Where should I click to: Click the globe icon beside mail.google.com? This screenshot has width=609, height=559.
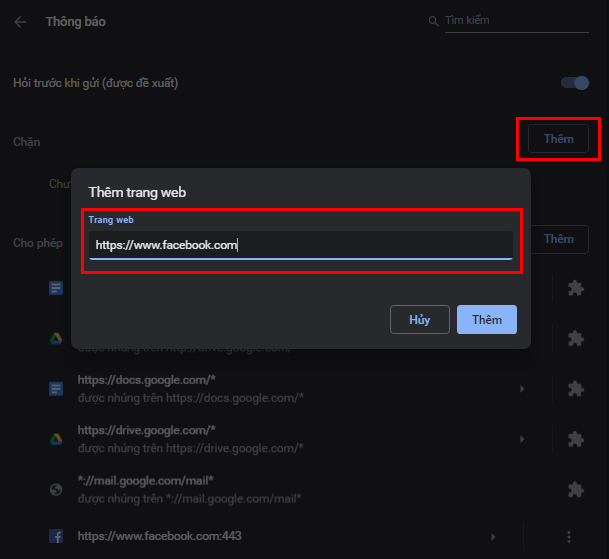tap(56, 489)
